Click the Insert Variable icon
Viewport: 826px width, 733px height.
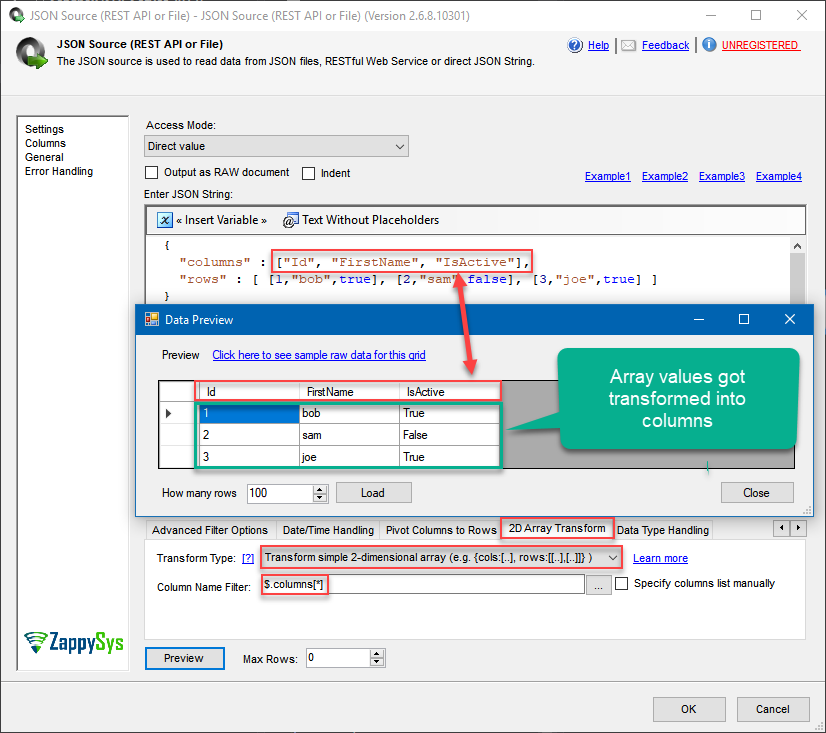[164, 219]
